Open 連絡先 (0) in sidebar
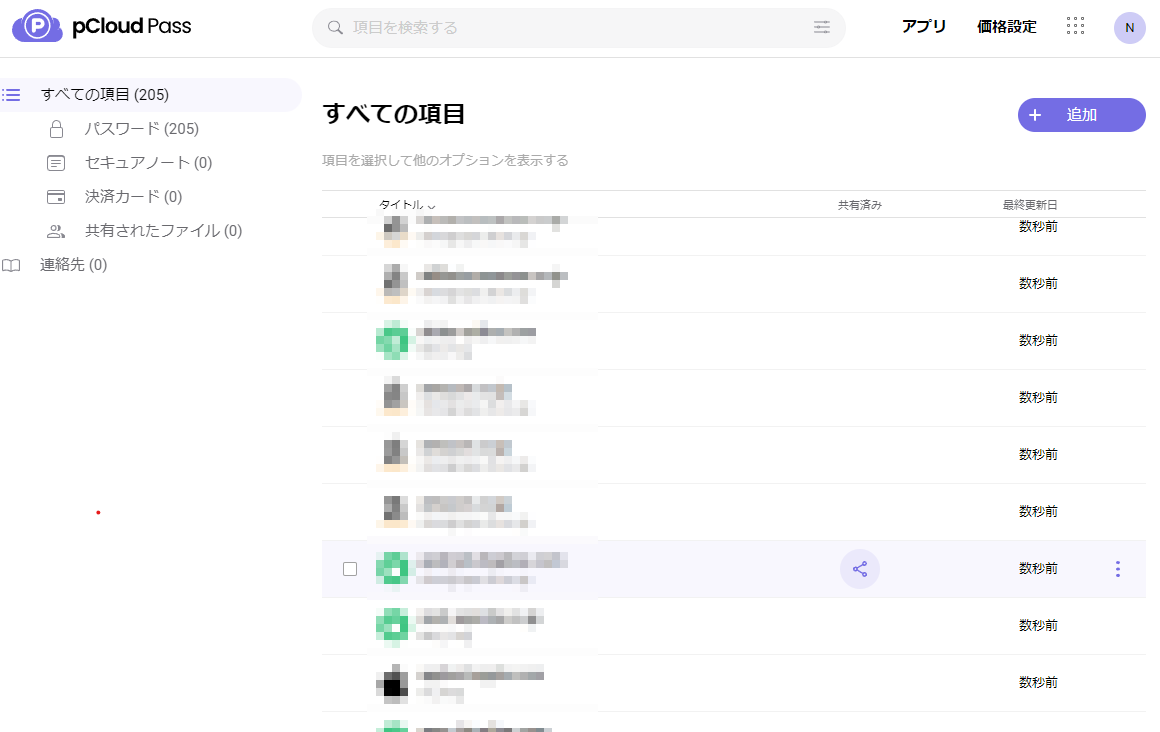1160x732 pixels. [73, 265]
